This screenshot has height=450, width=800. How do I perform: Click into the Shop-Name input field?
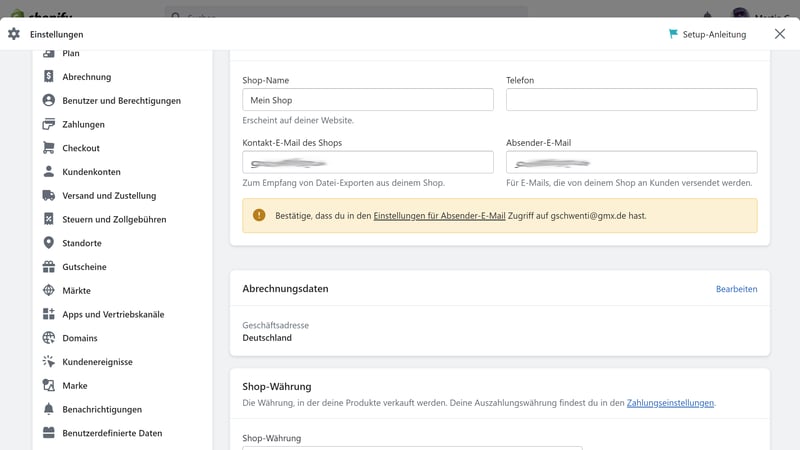[x=367, y=100]
